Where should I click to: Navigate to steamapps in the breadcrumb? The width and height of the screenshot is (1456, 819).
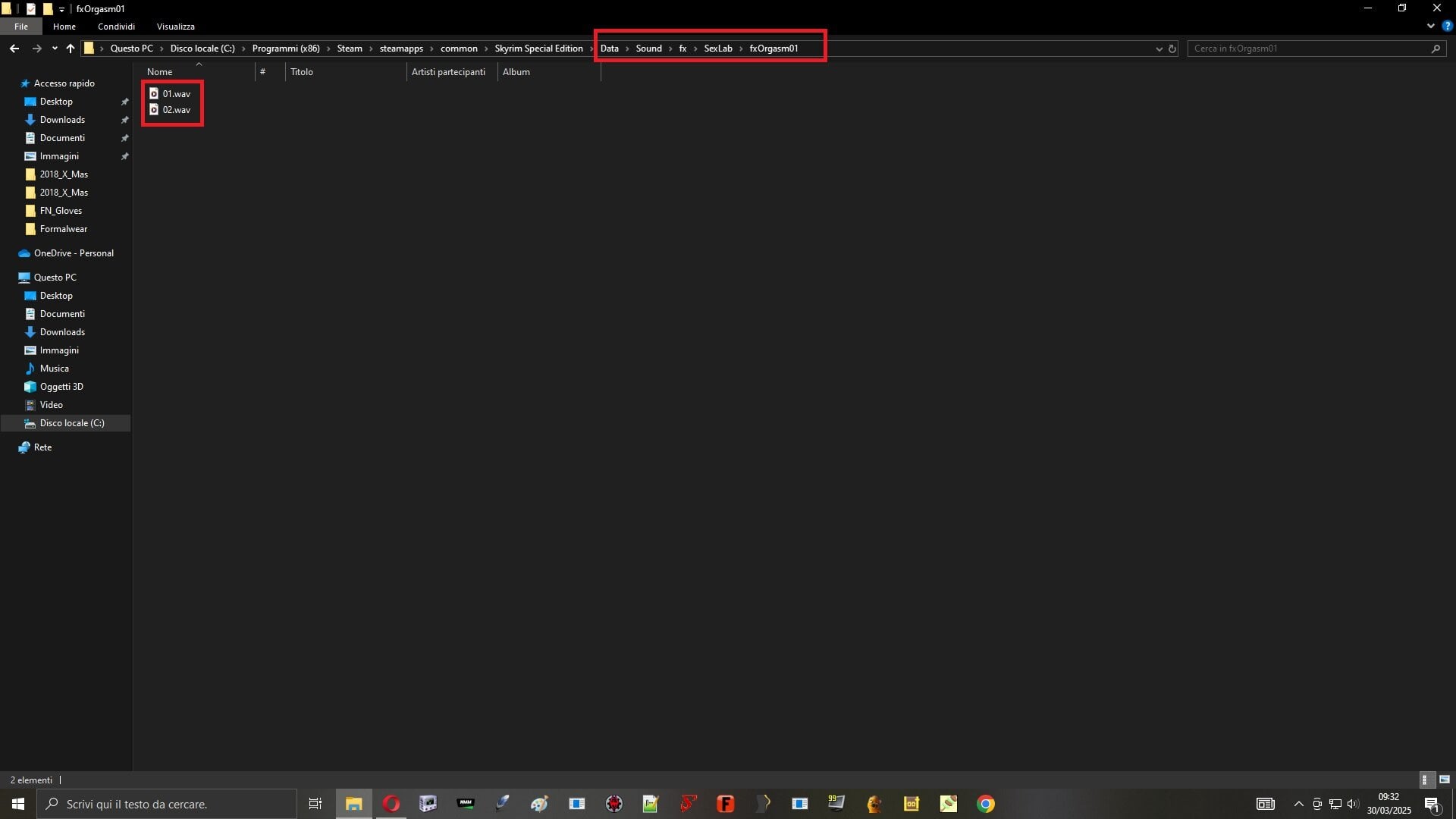click(401, 49)
